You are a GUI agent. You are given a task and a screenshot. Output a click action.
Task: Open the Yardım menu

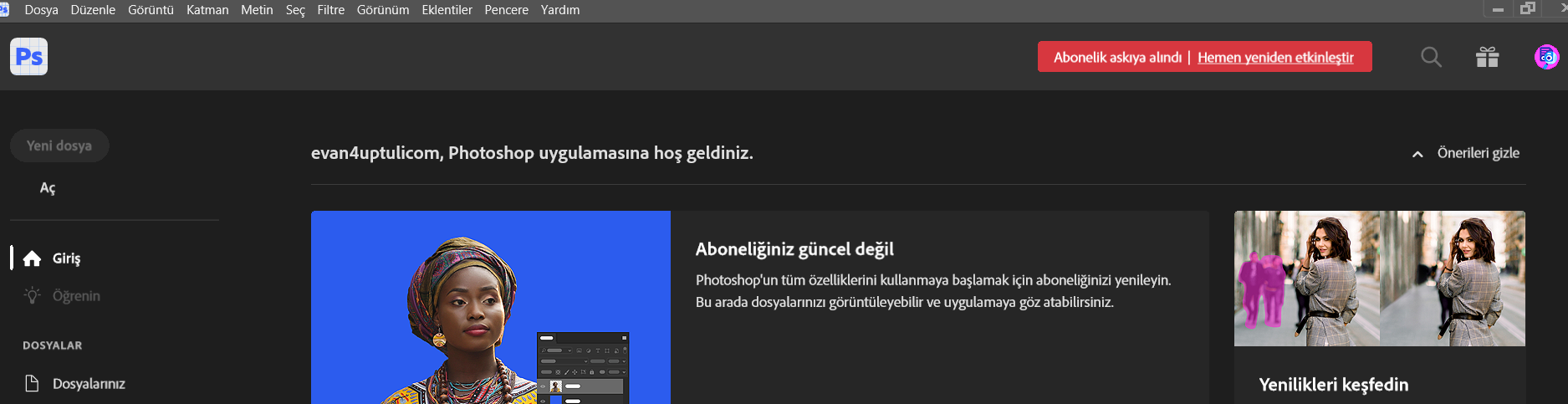click(x=560, y=10)
